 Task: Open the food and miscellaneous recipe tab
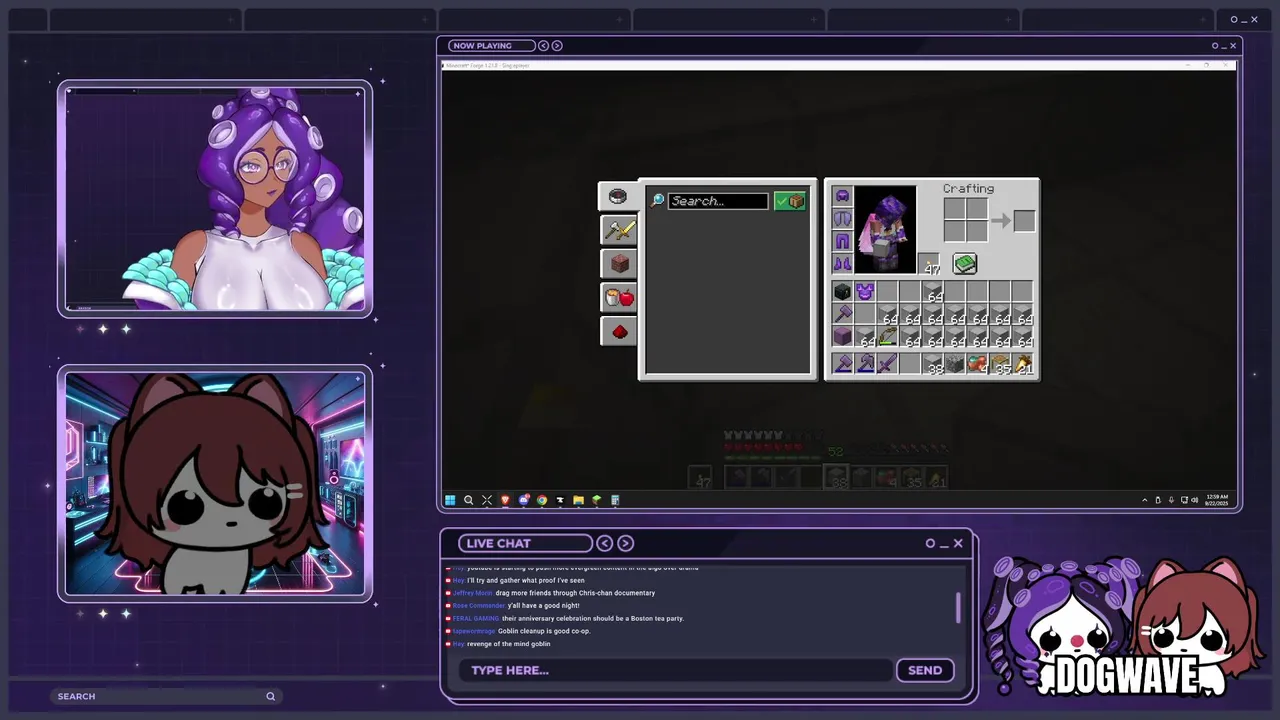tap(618, 298)
